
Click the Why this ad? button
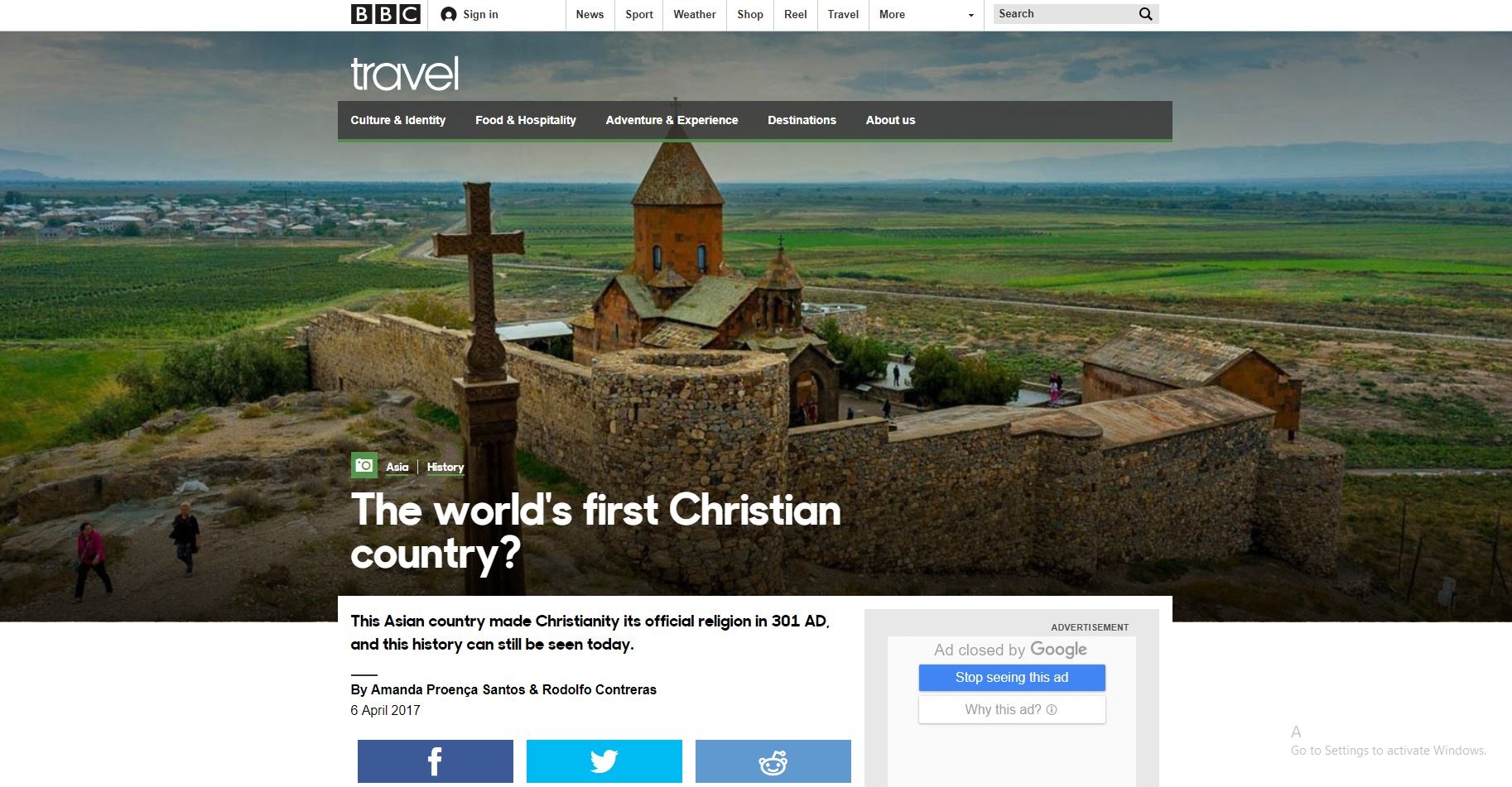tap(1012, 710)
